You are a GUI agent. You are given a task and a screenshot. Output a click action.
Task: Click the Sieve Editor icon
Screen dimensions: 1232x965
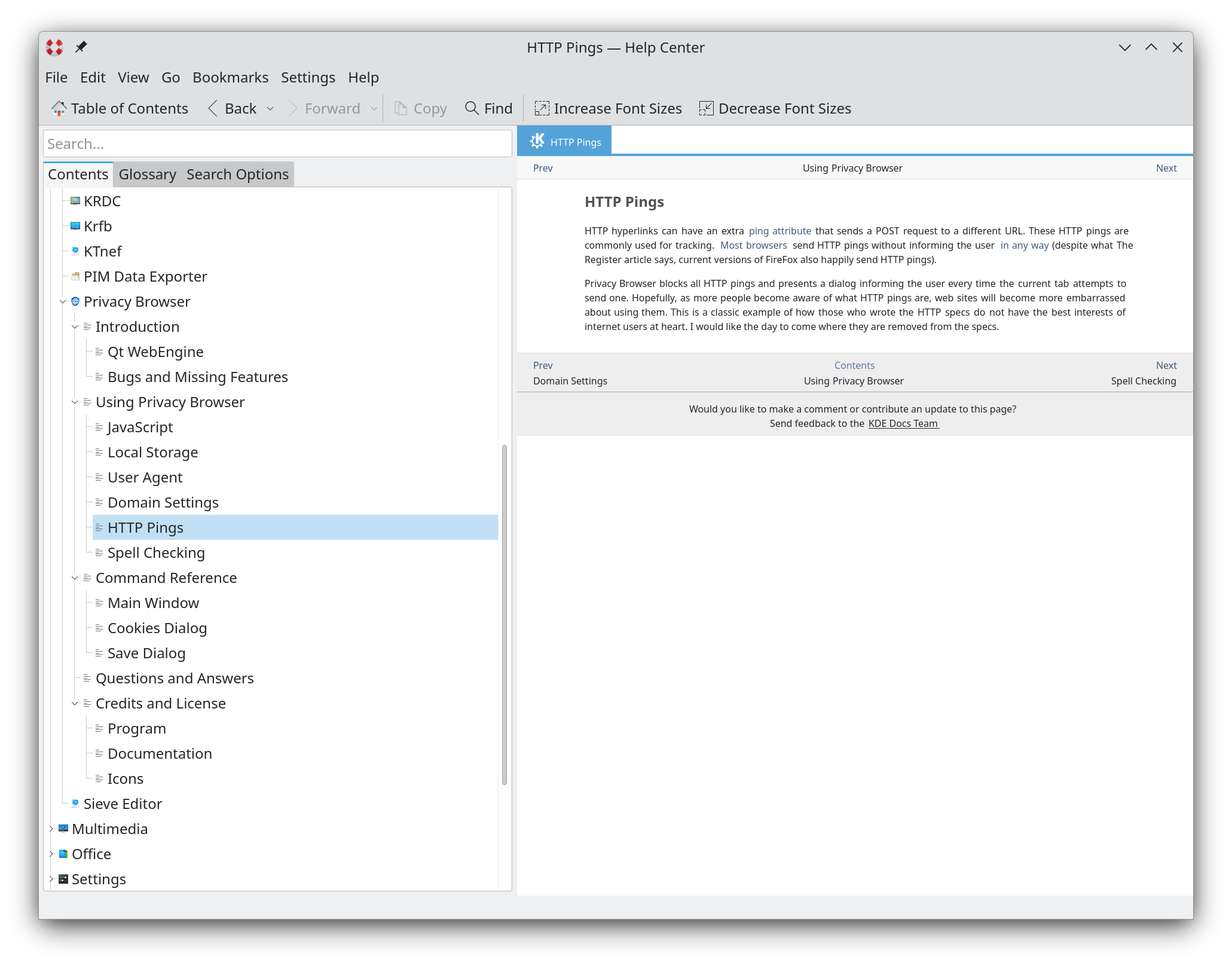75,804
